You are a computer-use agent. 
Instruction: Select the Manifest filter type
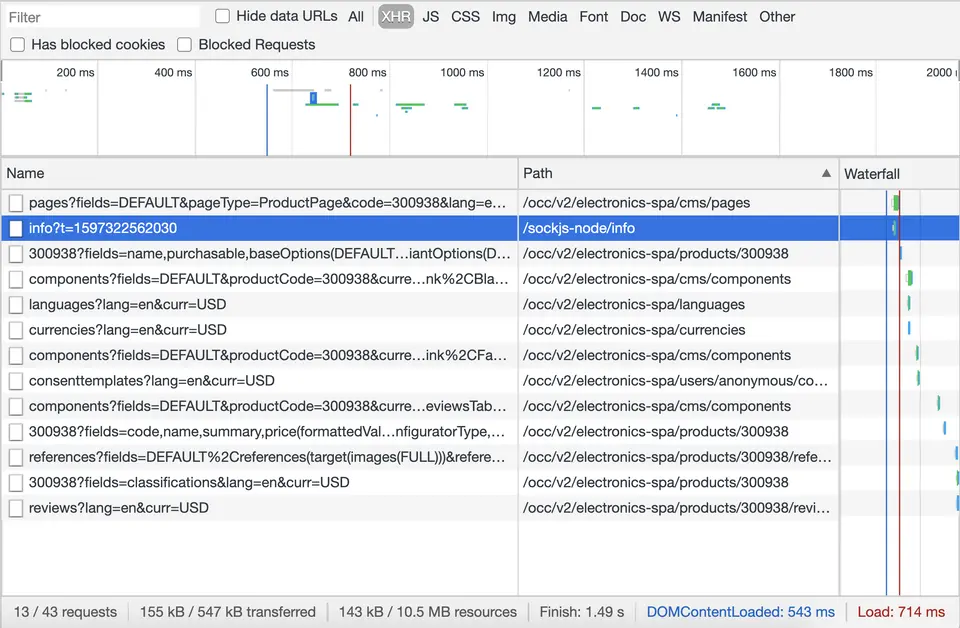[719, 17]
